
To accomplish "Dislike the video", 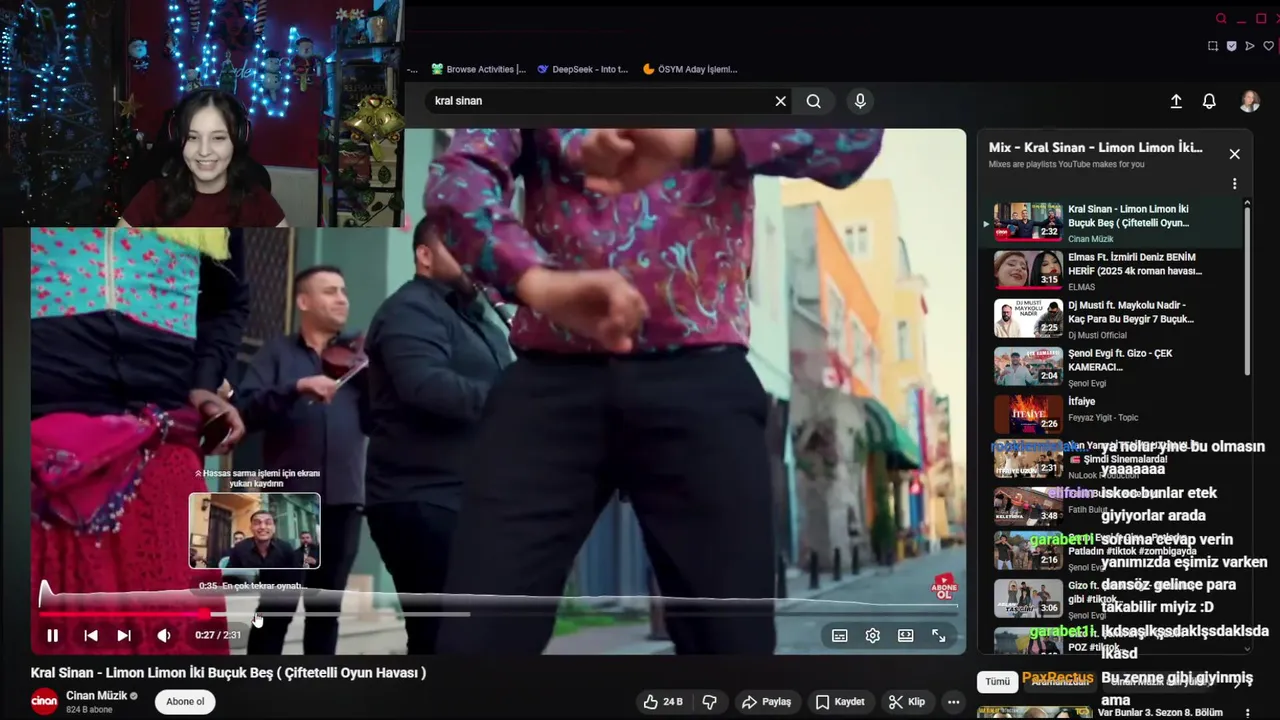I will point(710,702).
